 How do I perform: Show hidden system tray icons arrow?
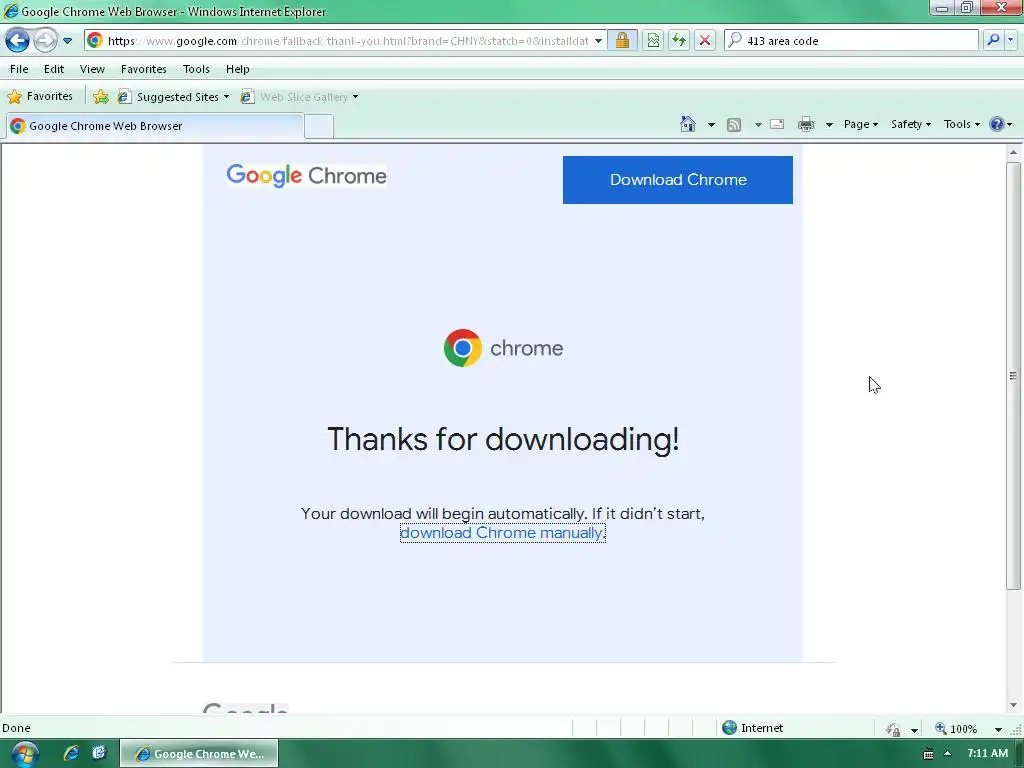pyautogui.click(x=948, y=754)
